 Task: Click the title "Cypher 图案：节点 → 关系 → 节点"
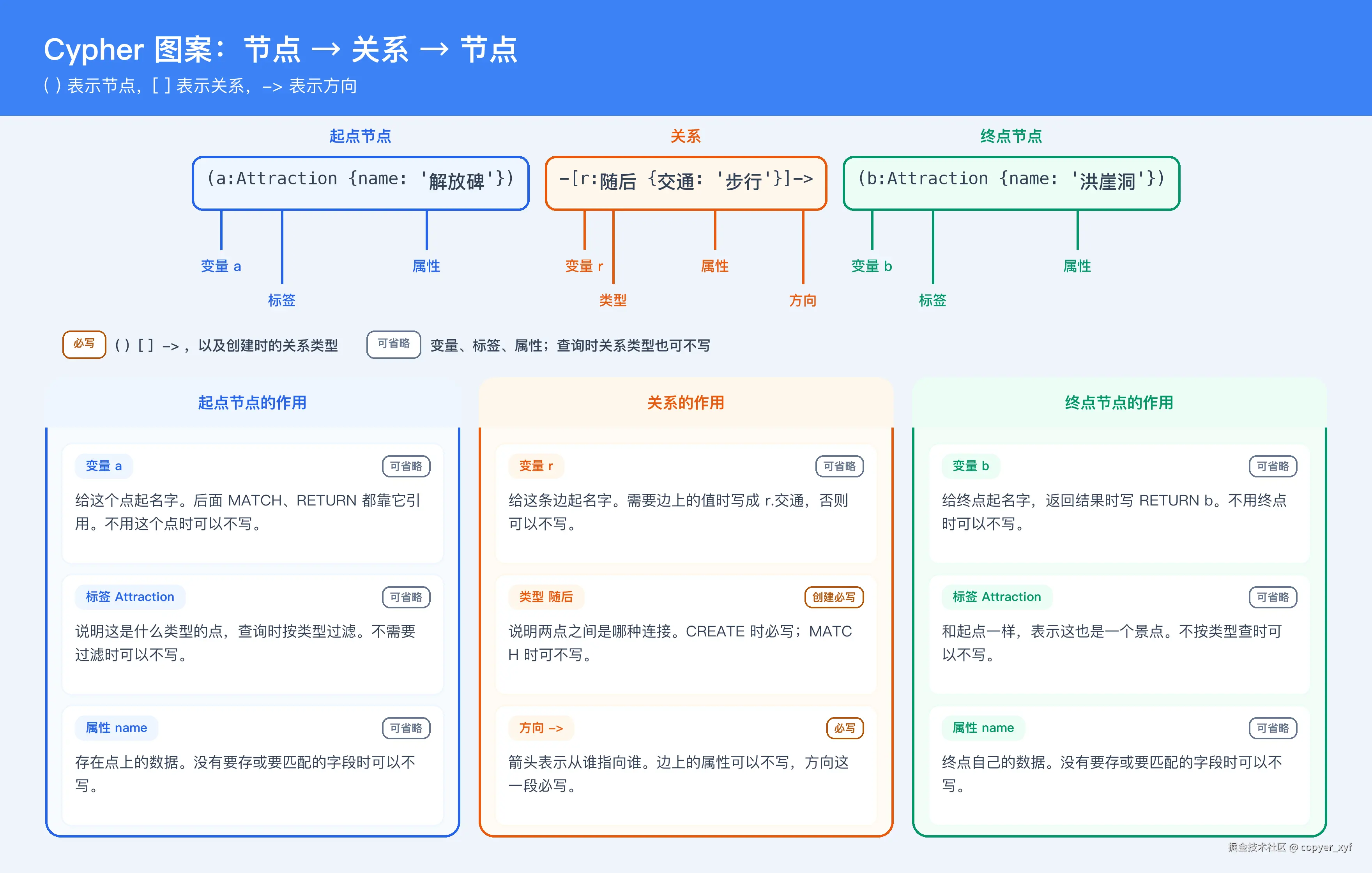(280, 49)
